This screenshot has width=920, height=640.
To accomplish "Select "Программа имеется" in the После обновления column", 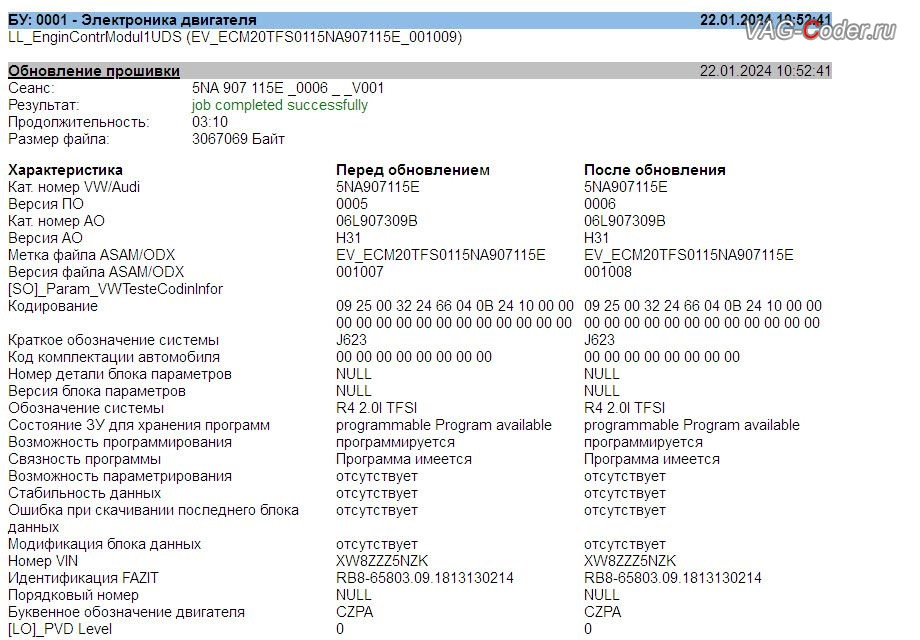I will (x=651, y=459).
